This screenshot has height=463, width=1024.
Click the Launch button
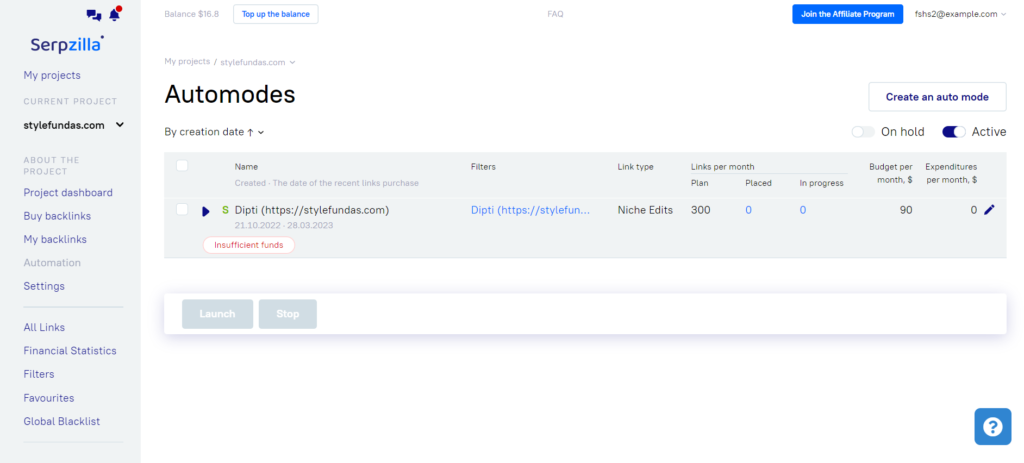pyautogui.click(x=217, y=314)
